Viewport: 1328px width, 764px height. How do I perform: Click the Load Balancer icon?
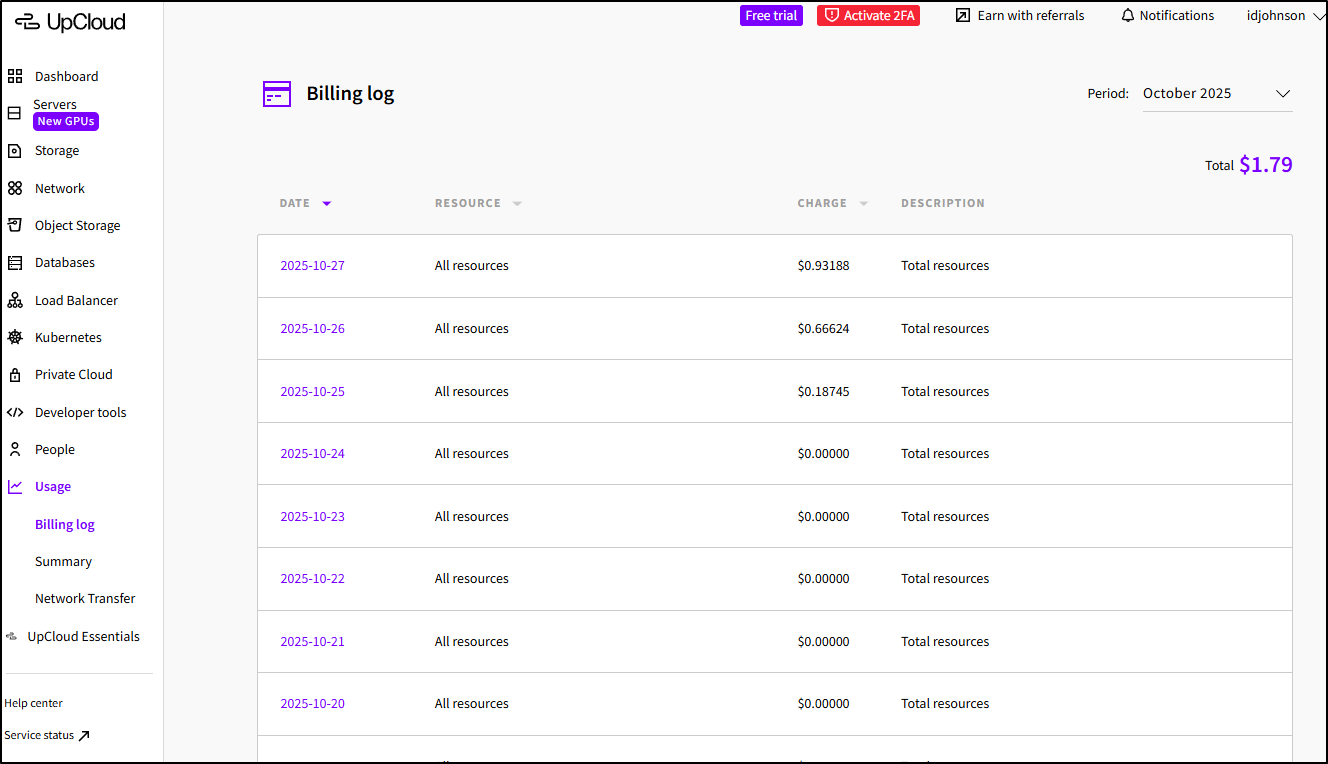click(x=15, y=300)
